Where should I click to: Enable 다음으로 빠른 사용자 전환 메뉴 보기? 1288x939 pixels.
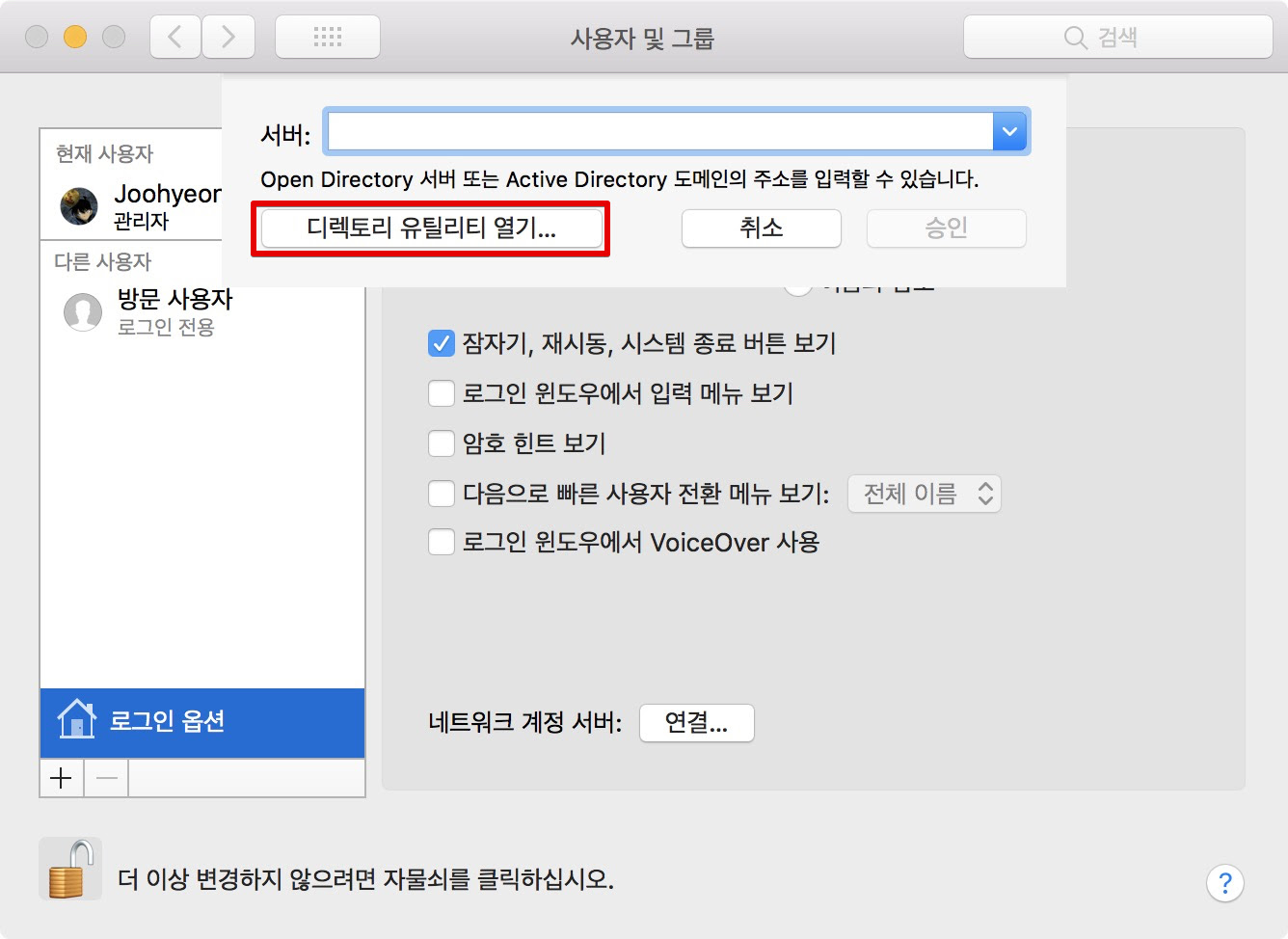tap(442, 494)
